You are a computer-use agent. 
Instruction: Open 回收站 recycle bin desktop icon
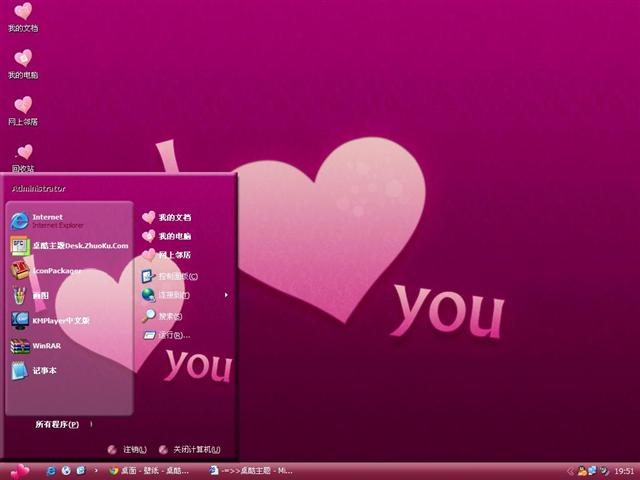click(23, 158)
